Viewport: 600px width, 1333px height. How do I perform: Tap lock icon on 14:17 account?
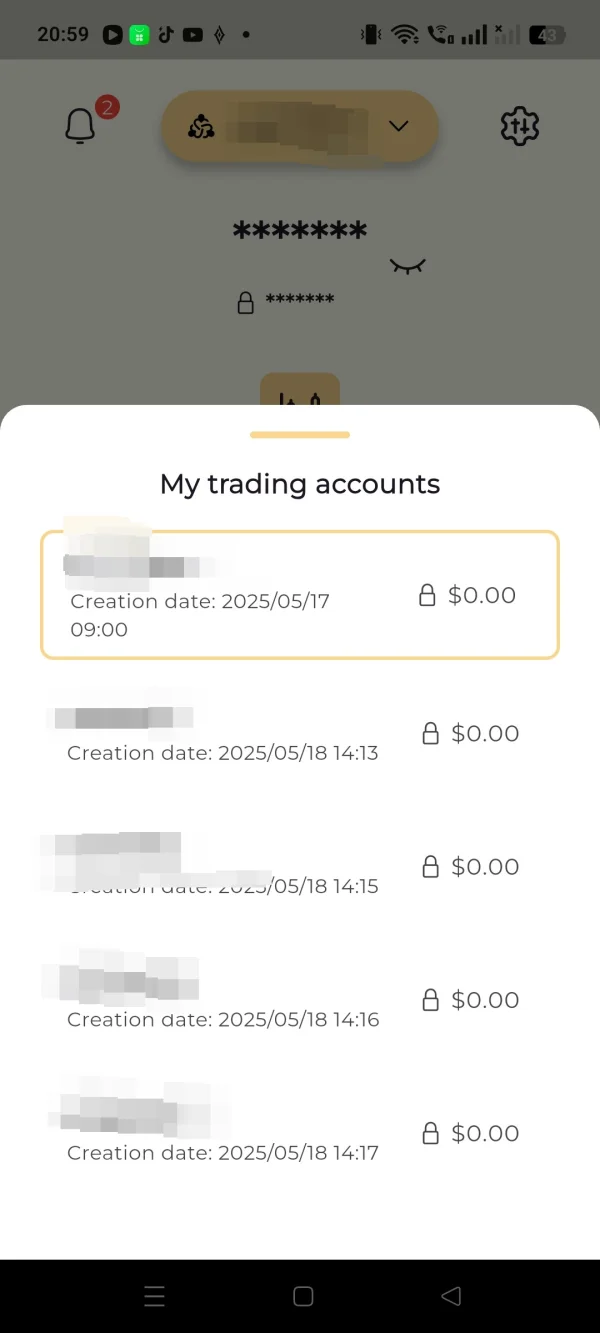pyautogui.click(x=431, y=1133)
